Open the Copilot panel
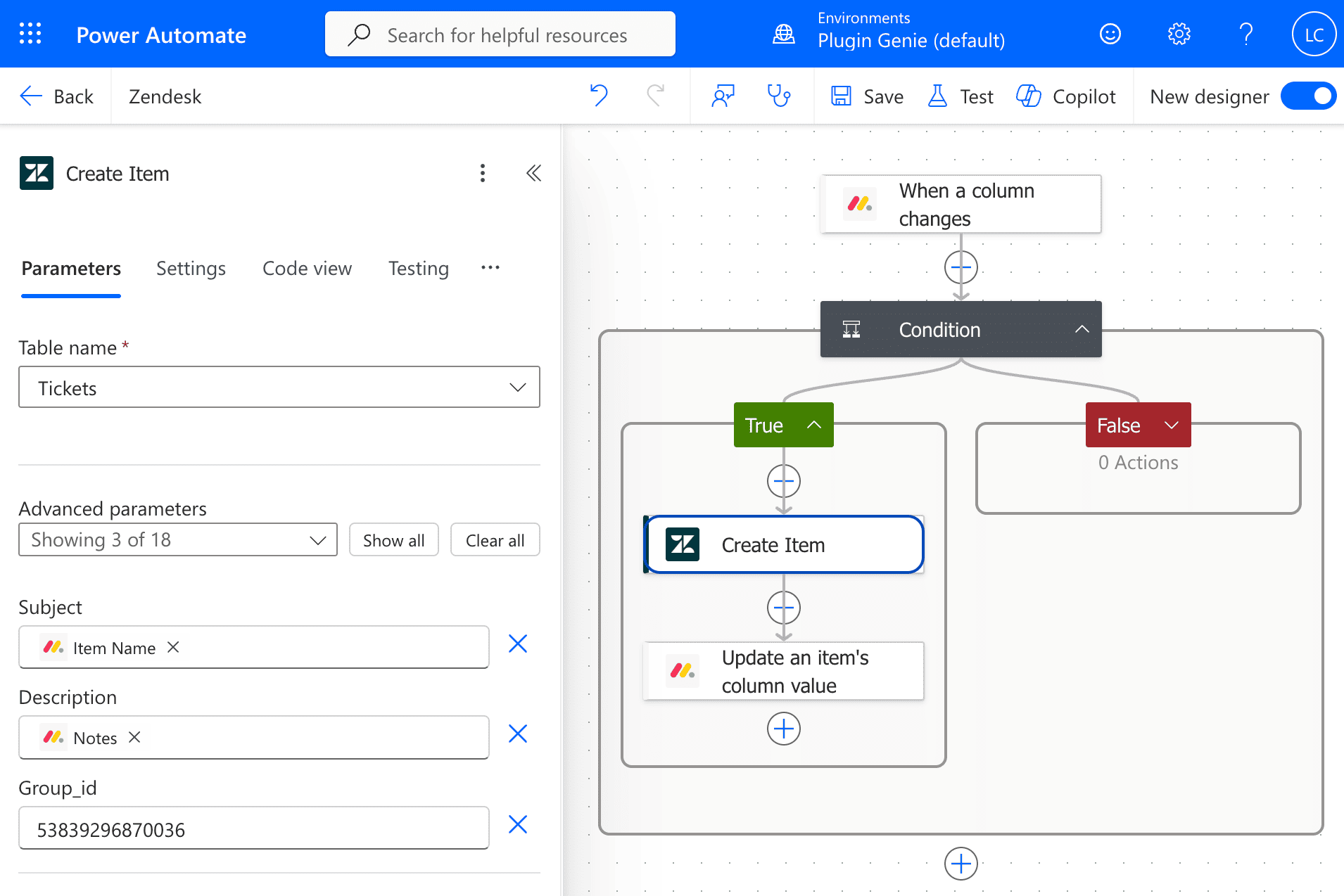The image size is (1344, 896). pyautogui.click(x=1066, y=96)
